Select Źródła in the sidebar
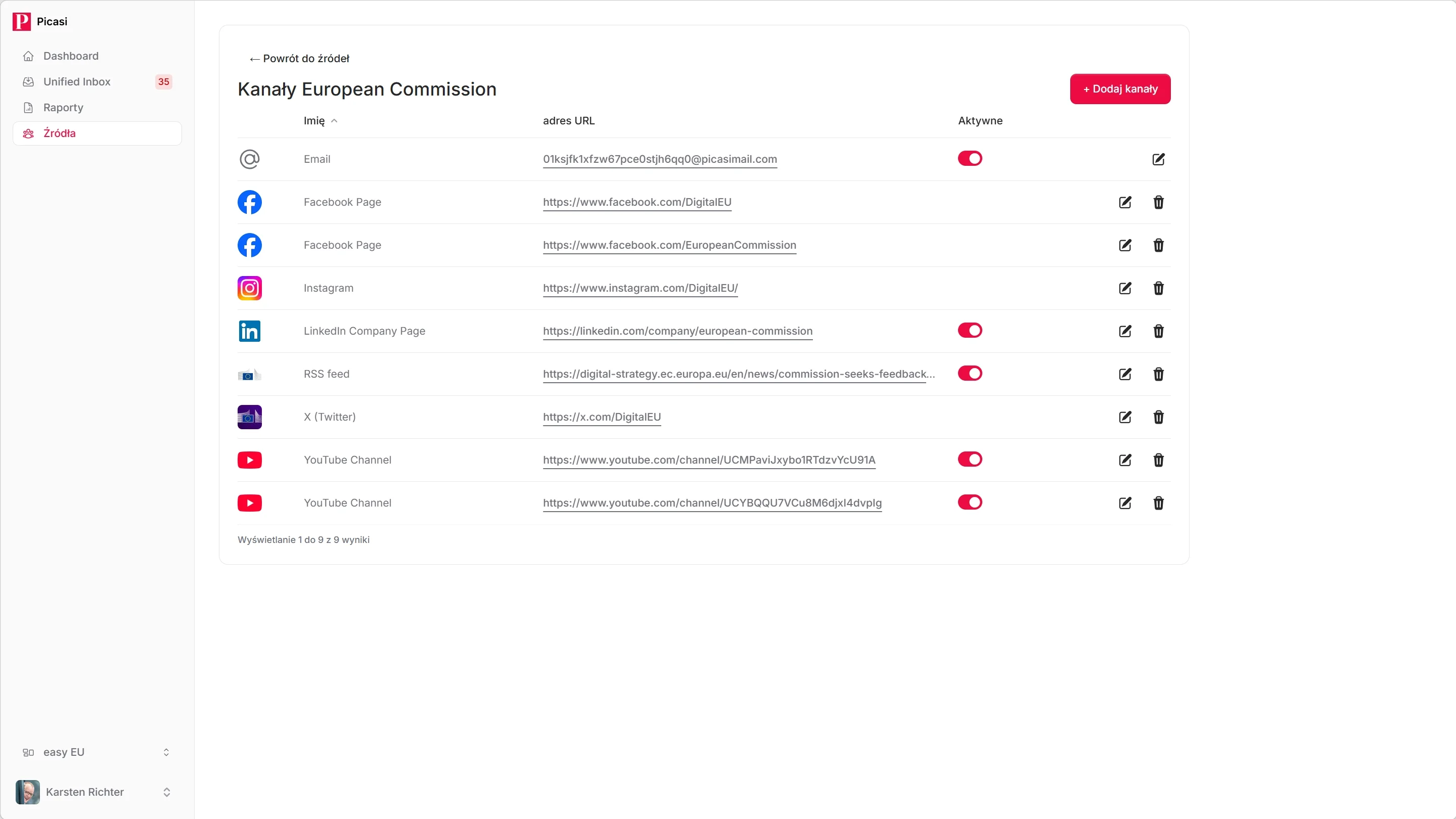 tap(97, 133)
